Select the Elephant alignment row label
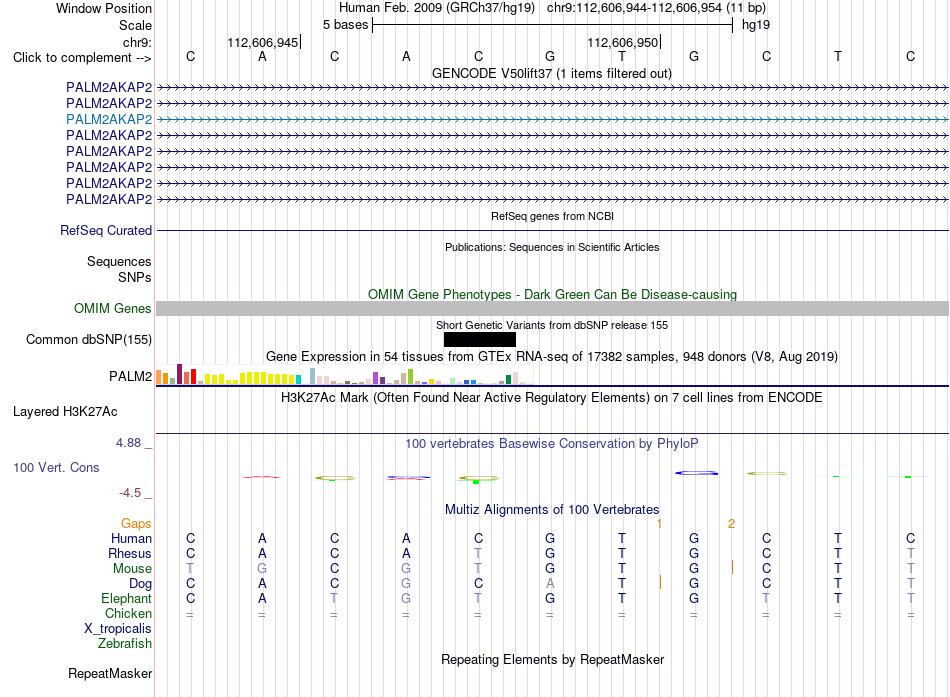 (127, 598)
